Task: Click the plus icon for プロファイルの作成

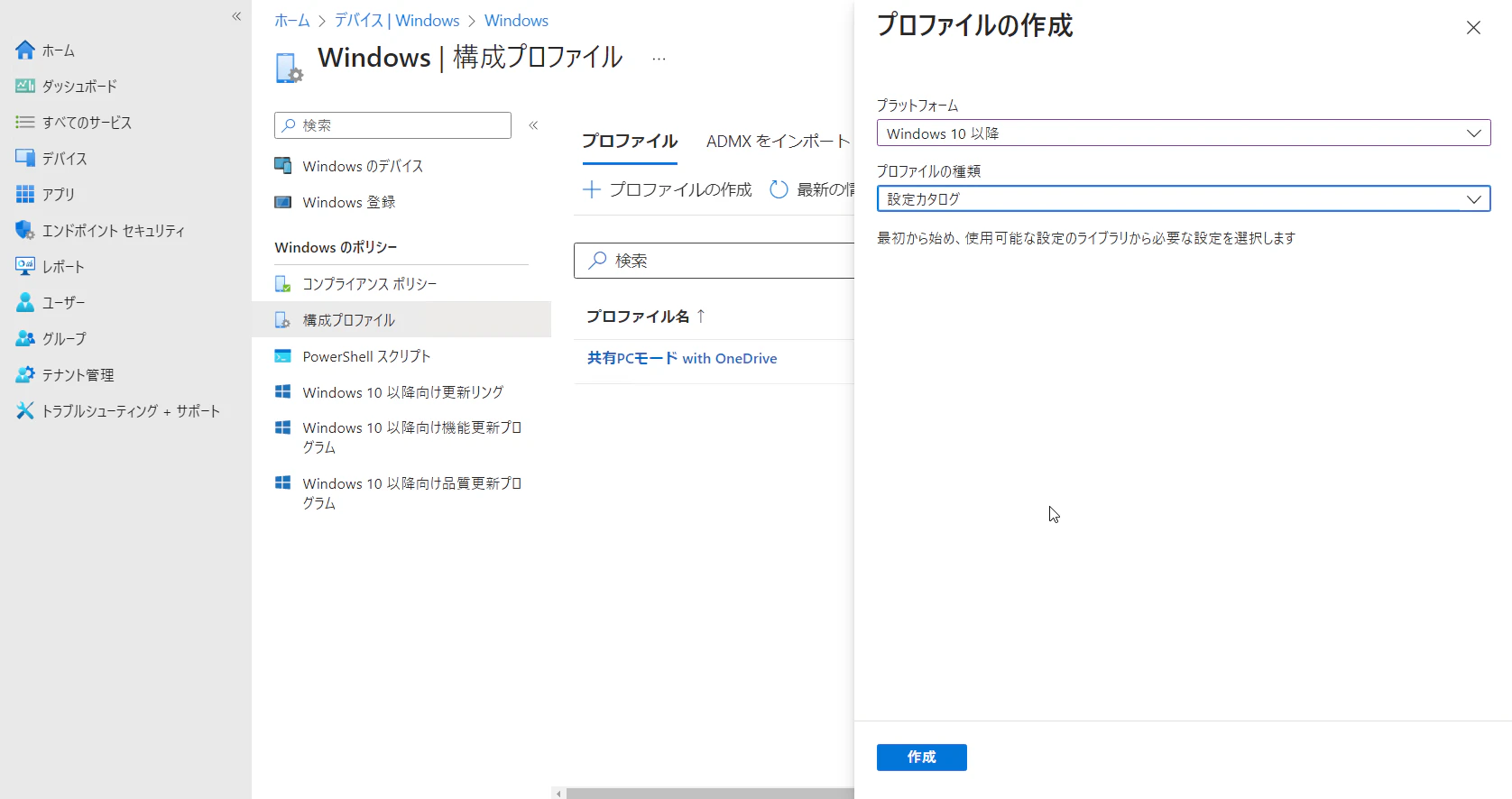Action: tap(592, 189)
